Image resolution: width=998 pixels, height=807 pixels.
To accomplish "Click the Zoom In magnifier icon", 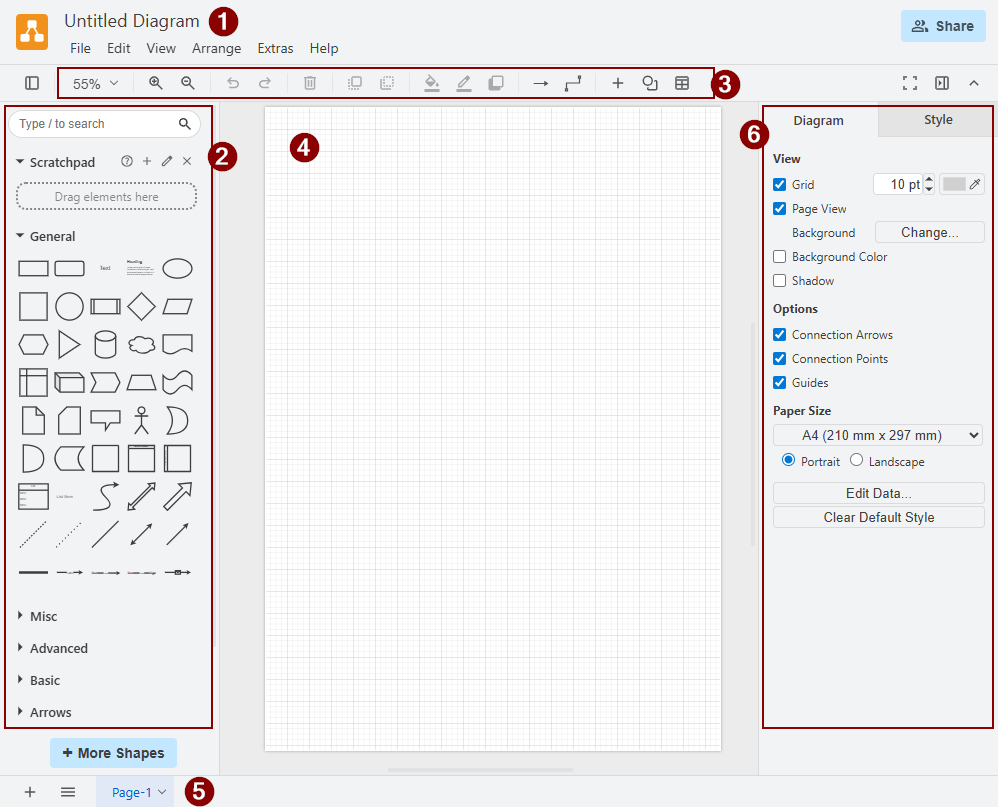I will click(x=155, y=83).
